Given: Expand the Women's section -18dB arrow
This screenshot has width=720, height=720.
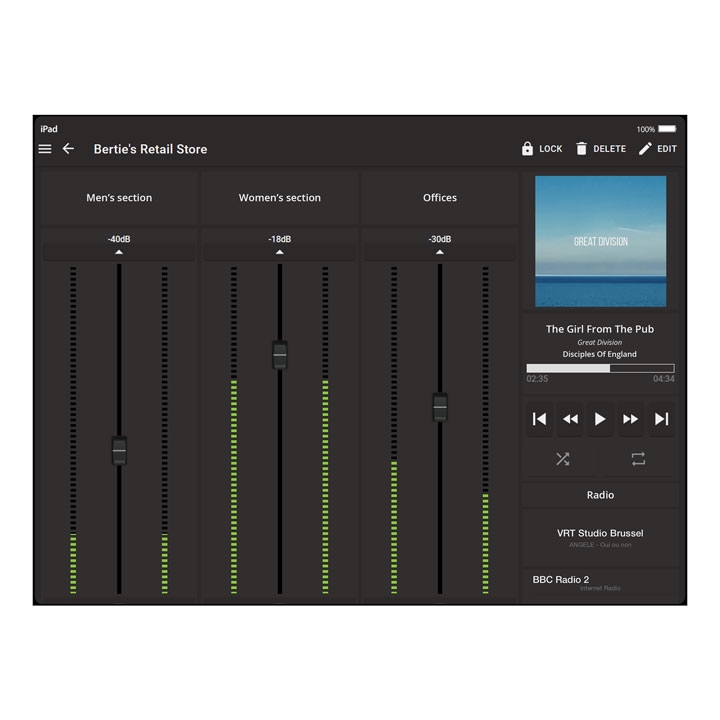Looking at the screenshot, I should [280, 252].
